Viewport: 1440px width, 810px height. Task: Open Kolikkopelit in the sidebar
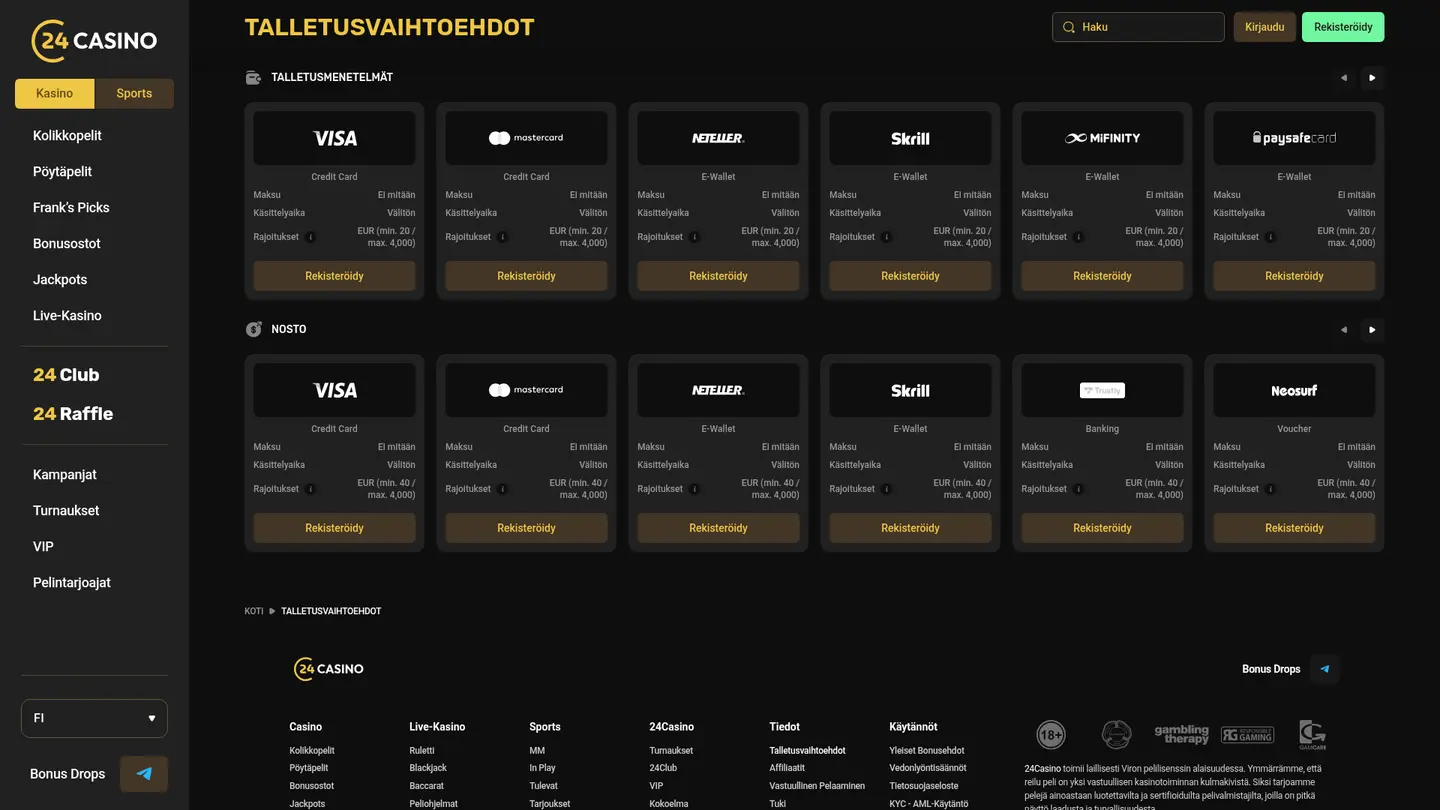(x=67, y=136)
